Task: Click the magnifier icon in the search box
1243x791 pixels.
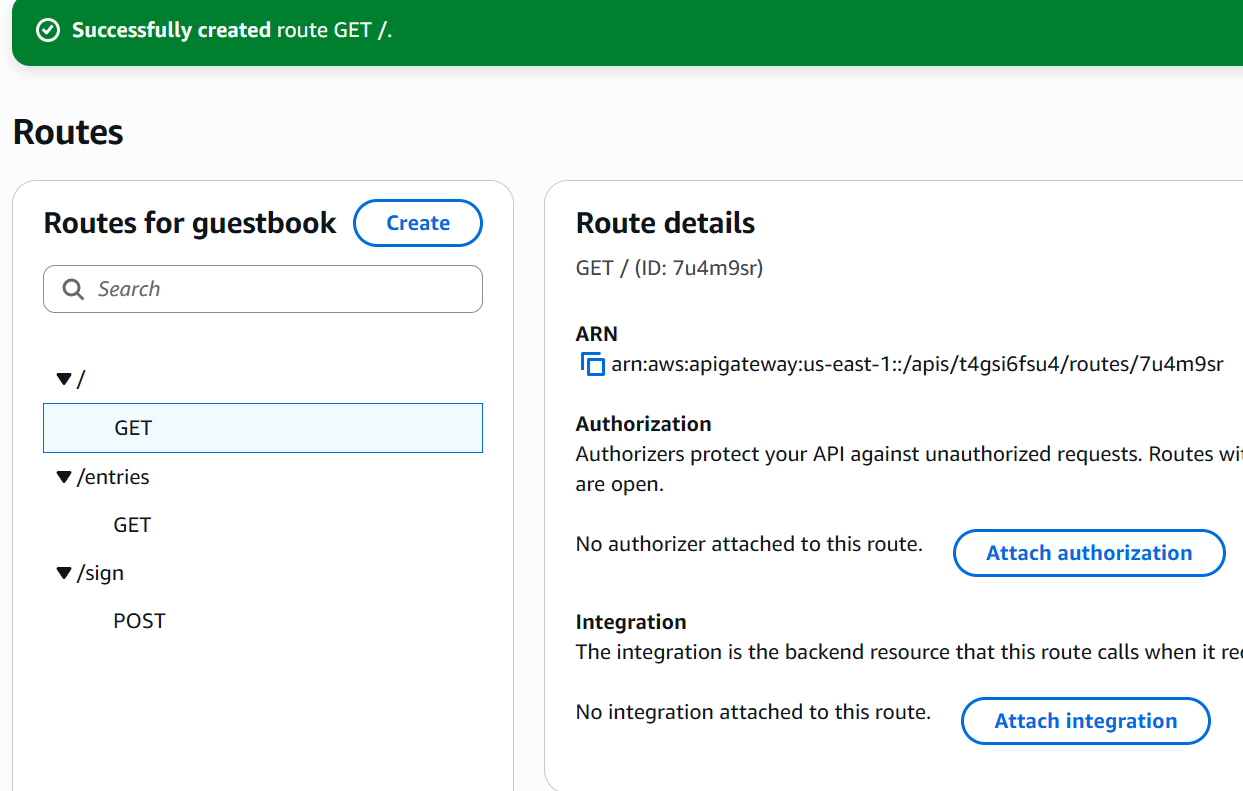Action: (73, 289)
